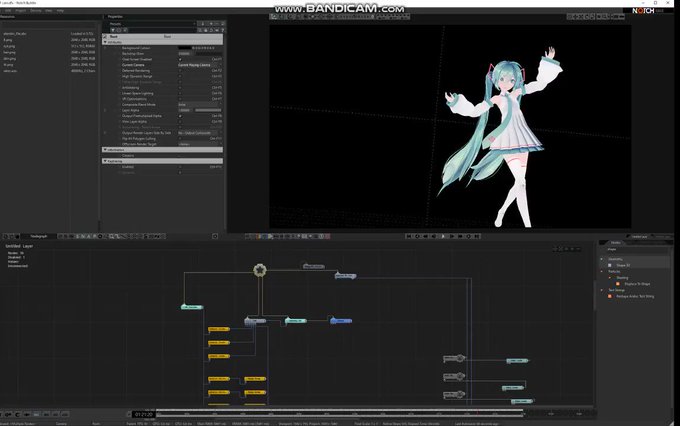680x426 pixels.
Task: Toggle the Deferred Rendering checkbox
Action: click(180, 71)
